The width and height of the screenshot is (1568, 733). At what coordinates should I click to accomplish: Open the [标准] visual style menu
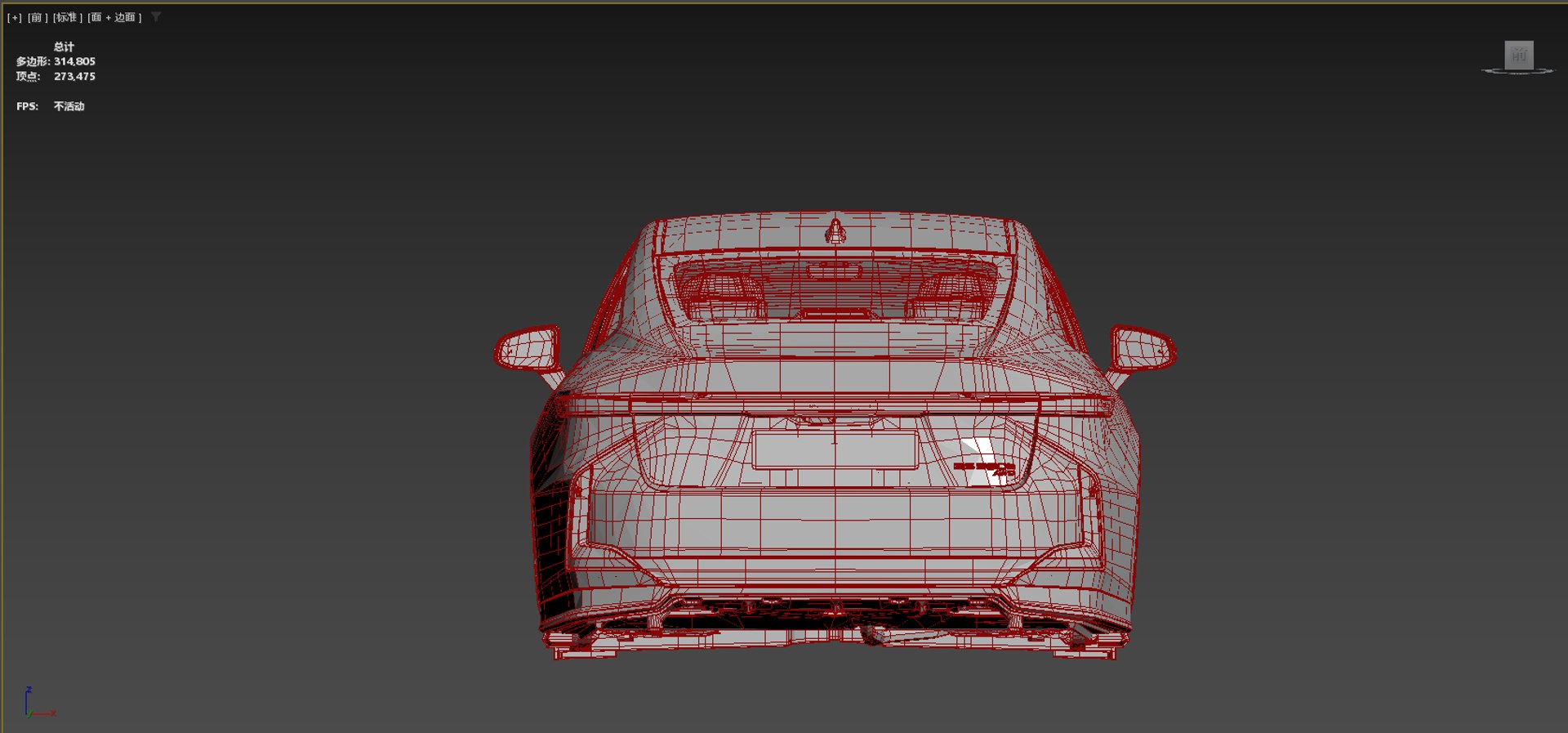point(68,17)
